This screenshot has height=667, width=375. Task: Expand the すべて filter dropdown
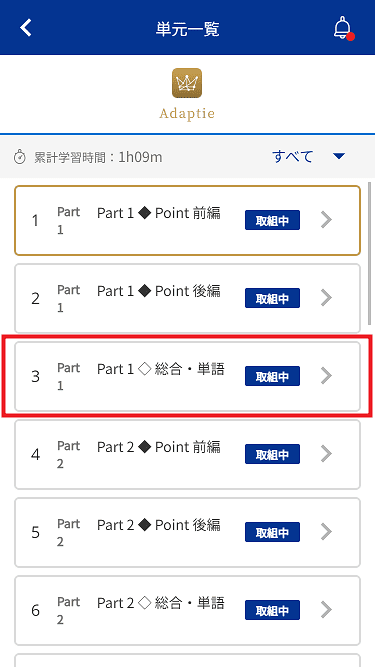pos(309,157)
